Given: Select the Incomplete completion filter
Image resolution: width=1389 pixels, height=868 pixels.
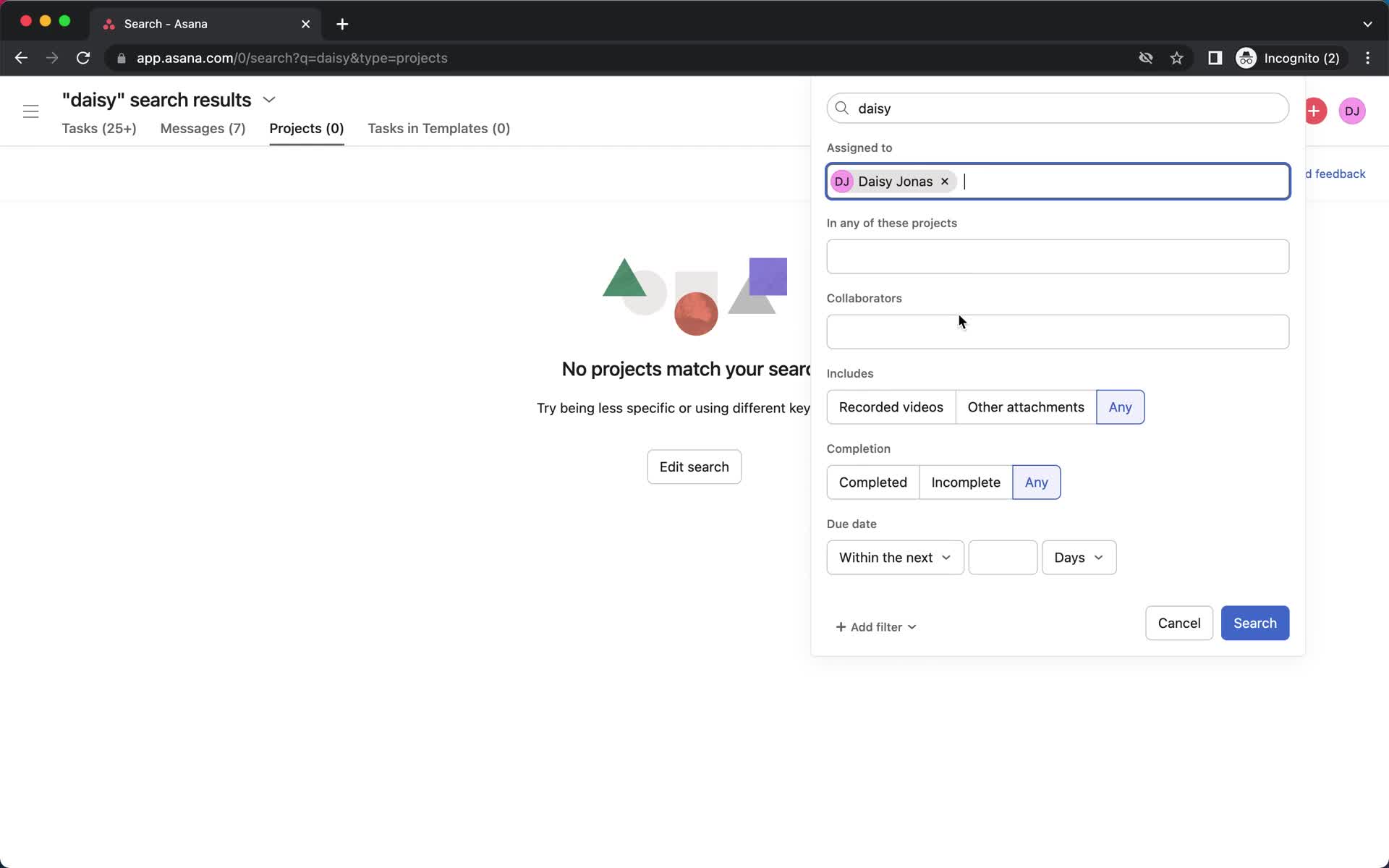Looking at the screenshot, I should coord(965,482).
